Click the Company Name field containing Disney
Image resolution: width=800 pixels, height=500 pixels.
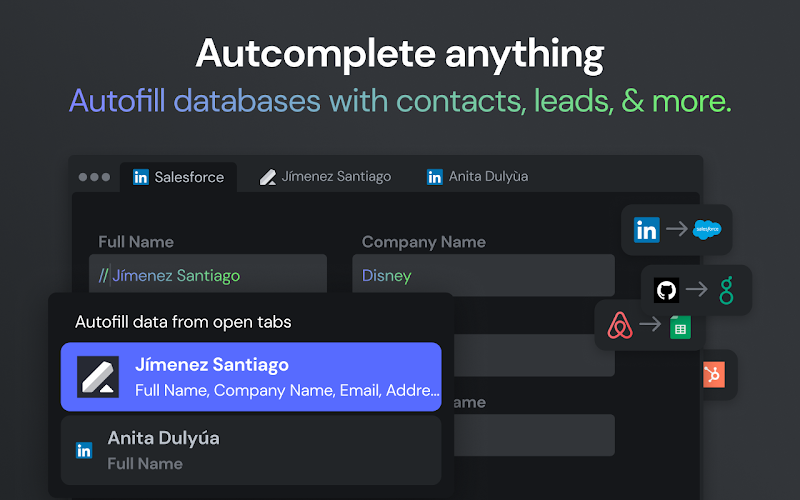(483, 275)
